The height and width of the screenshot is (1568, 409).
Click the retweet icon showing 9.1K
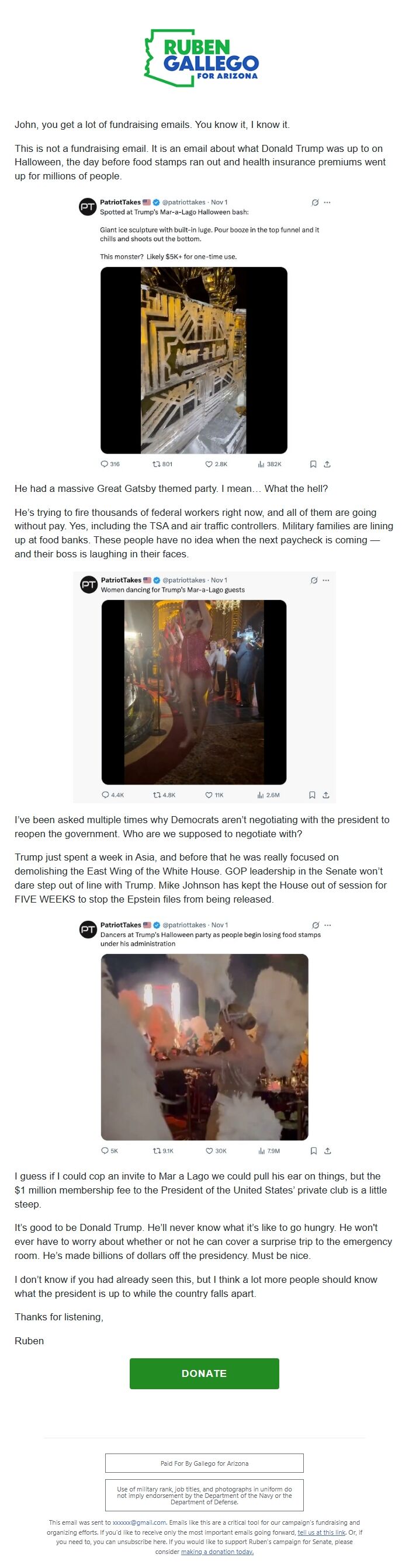coord(157,1151)
